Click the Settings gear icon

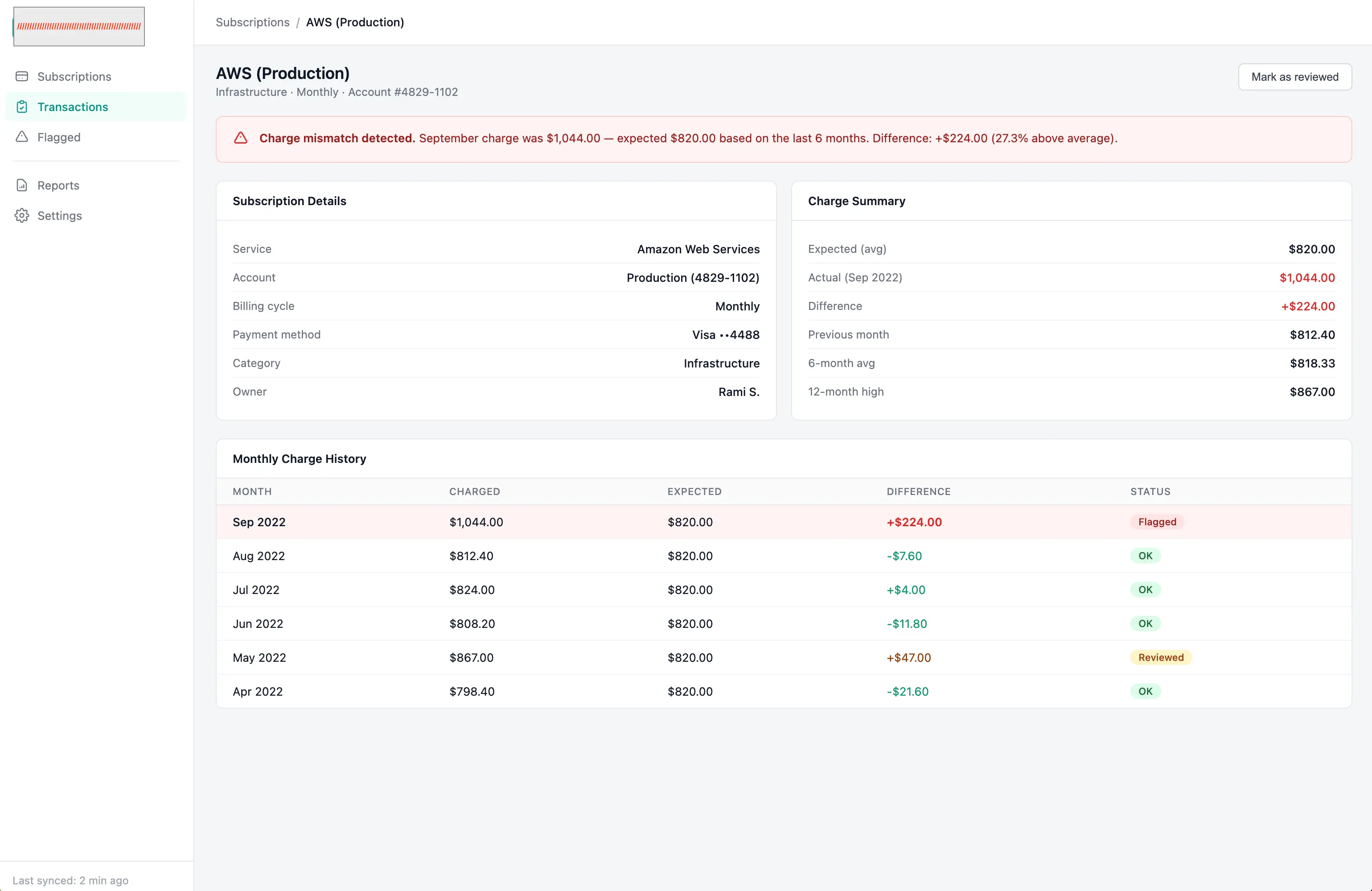[22, 216]
